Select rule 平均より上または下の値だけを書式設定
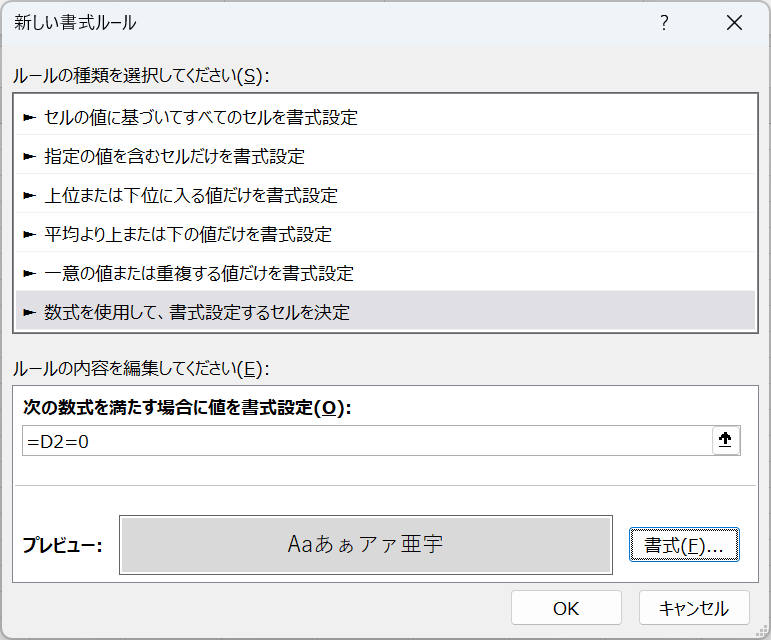 coord(386,234)
